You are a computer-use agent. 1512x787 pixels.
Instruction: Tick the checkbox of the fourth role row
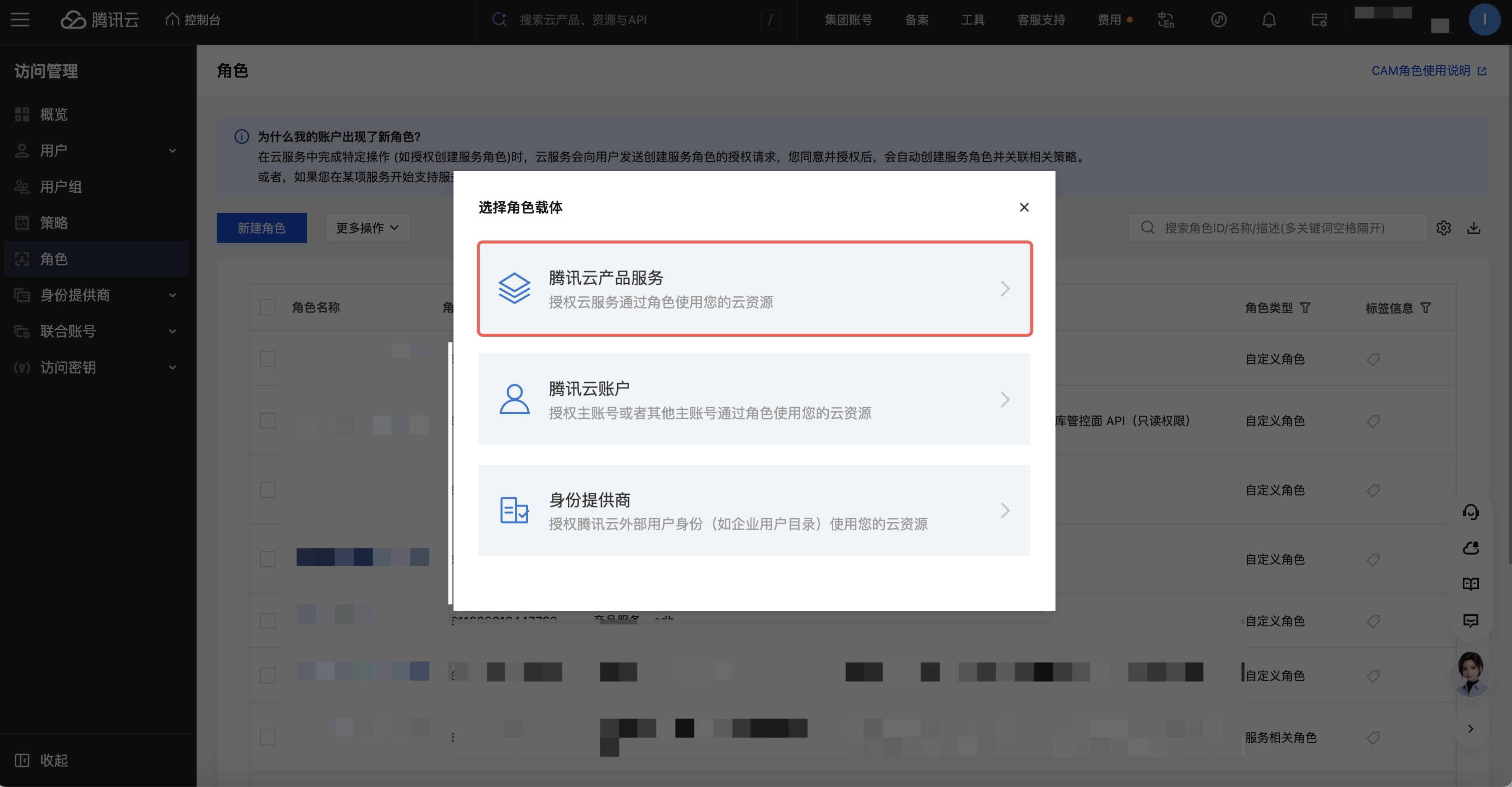coord(268,559)
